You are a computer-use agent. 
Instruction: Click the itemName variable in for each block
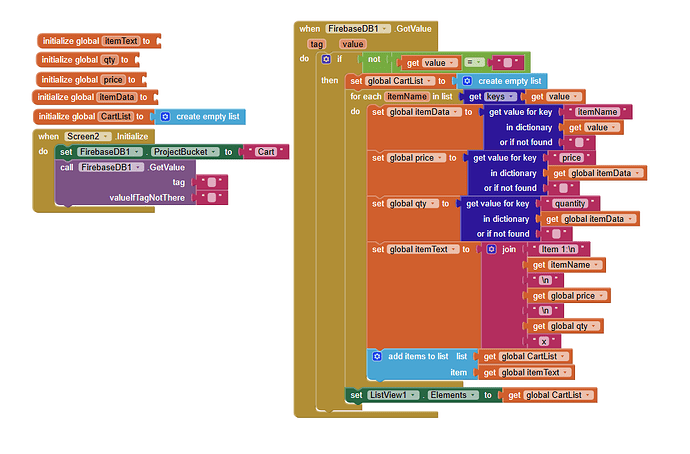[x=407, y=96]
